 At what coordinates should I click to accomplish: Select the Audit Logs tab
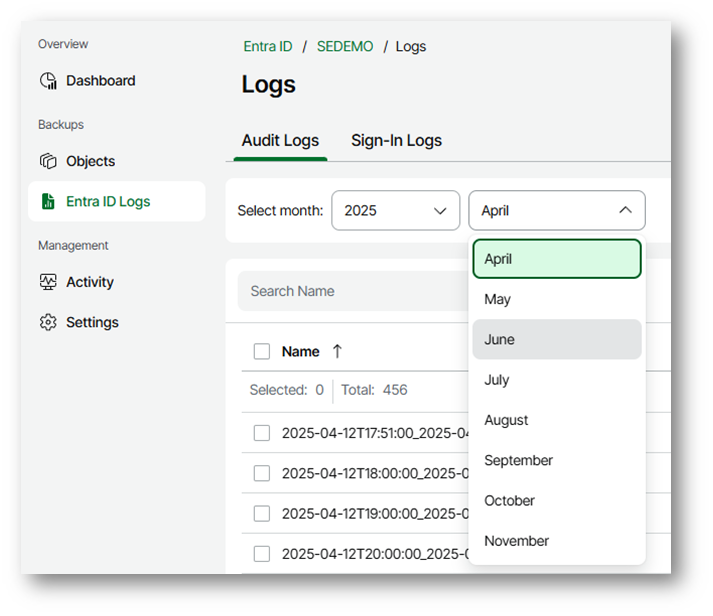(x=280, y=141)
